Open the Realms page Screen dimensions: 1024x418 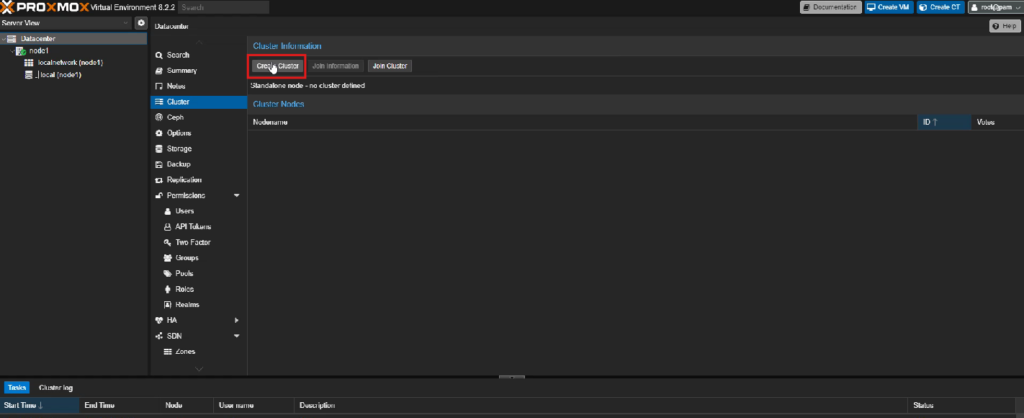point(187,304)
